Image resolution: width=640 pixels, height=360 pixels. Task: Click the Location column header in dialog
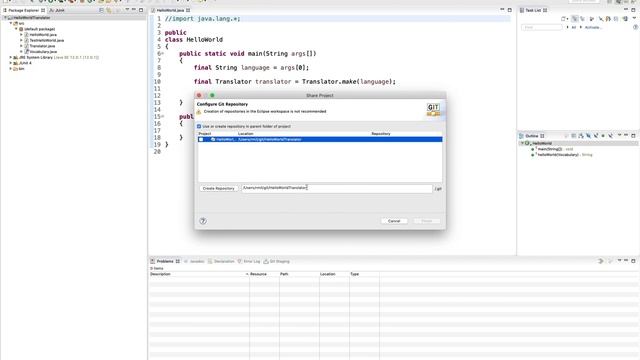click(x=246, y=133)
